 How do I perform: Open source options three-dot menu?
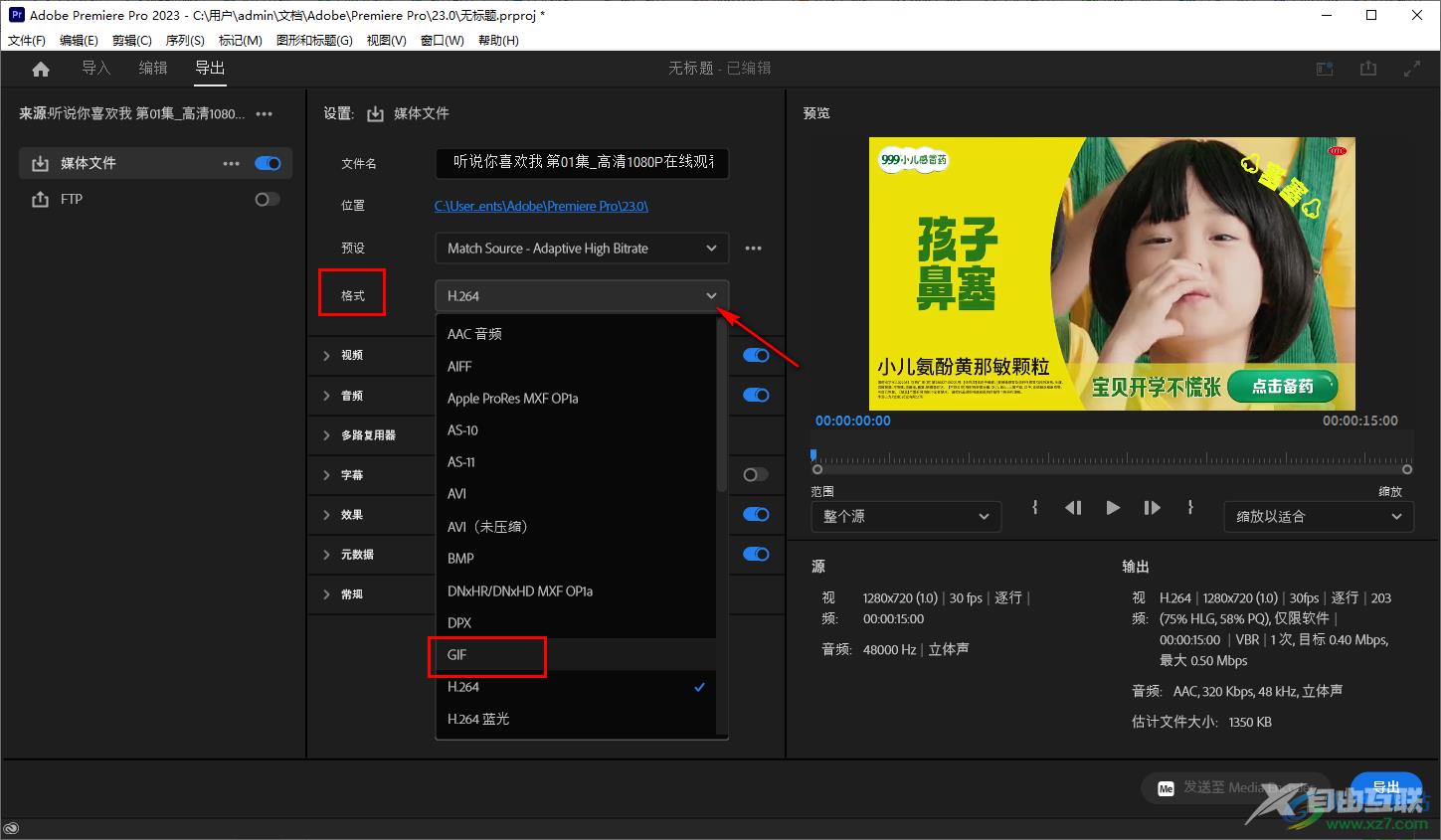pyautogui.click(x=264, y=113)
